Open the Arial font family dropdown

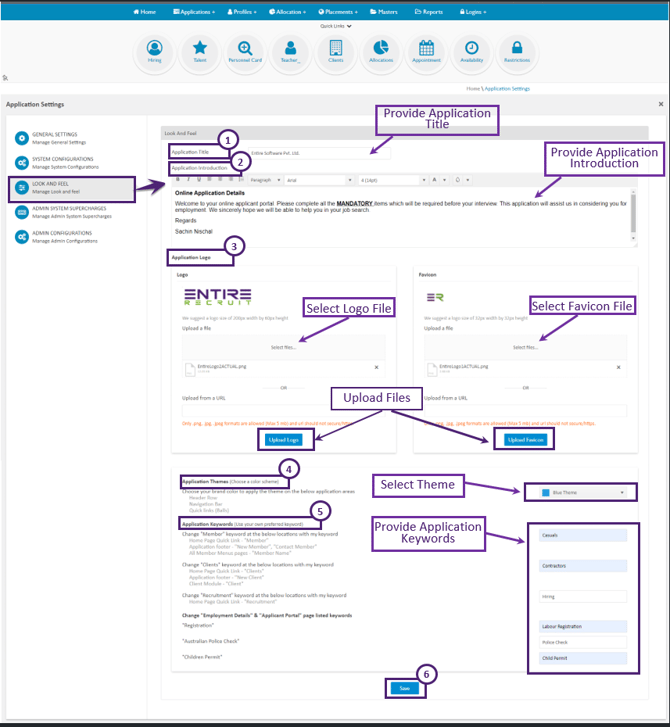pos(313,180)
